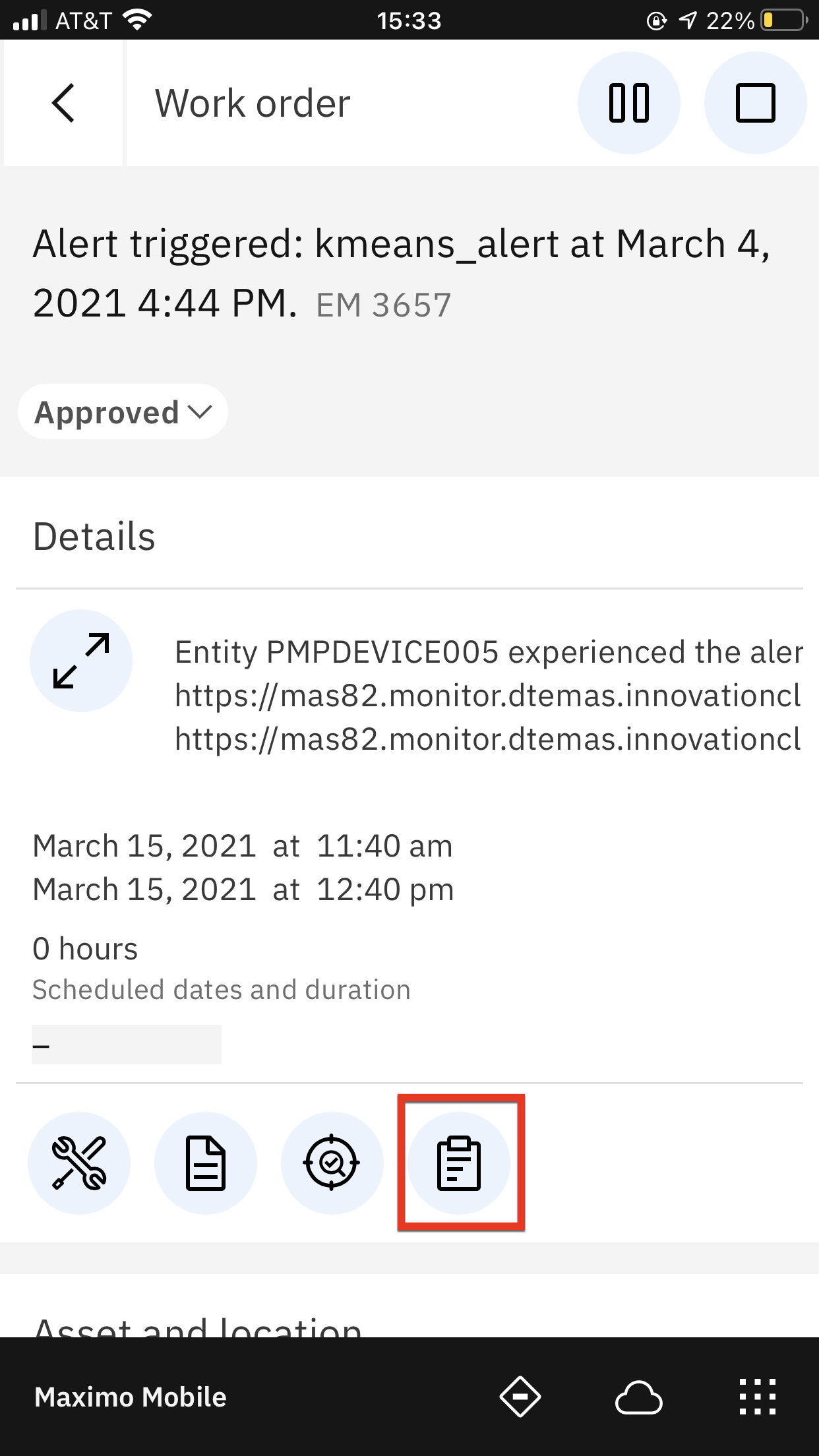Open the target inspection icon

(x=332, y=1163)
